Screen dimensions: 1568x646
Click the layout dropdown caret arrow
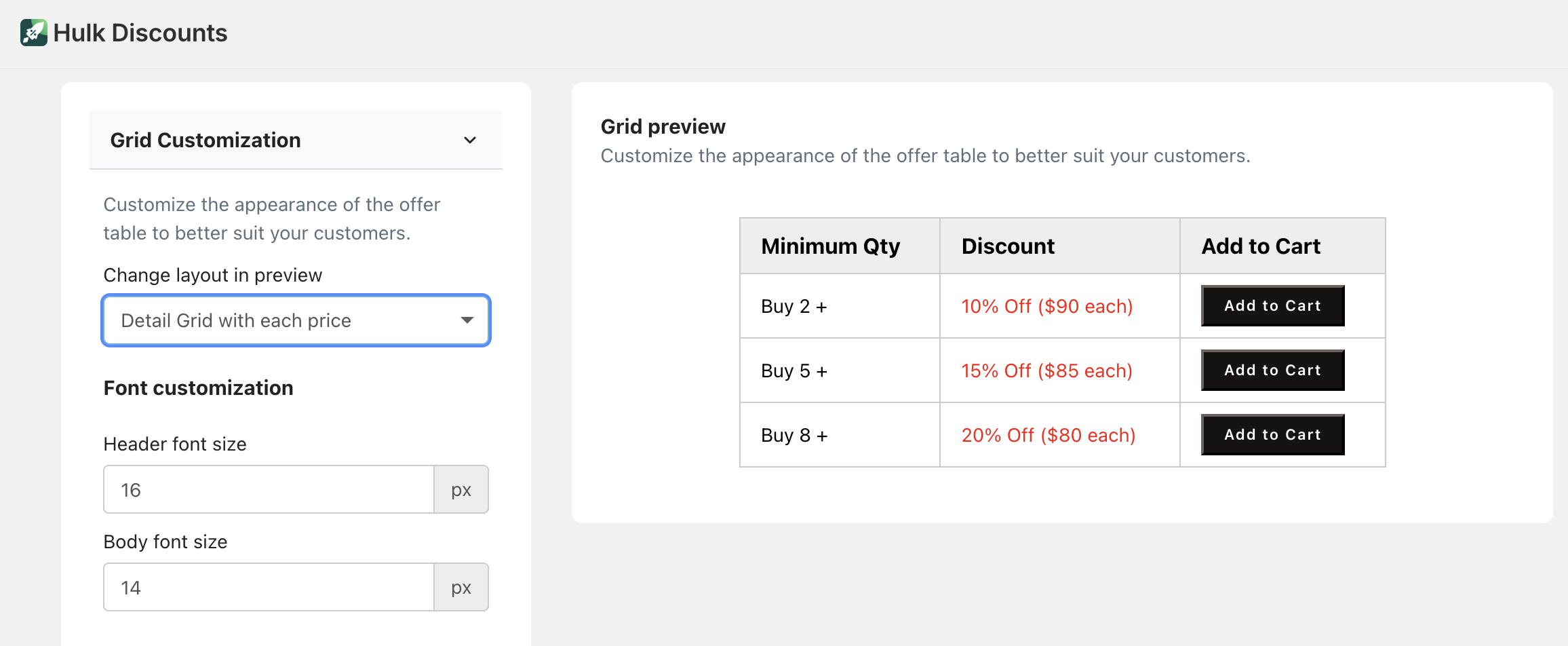[467, 320]
